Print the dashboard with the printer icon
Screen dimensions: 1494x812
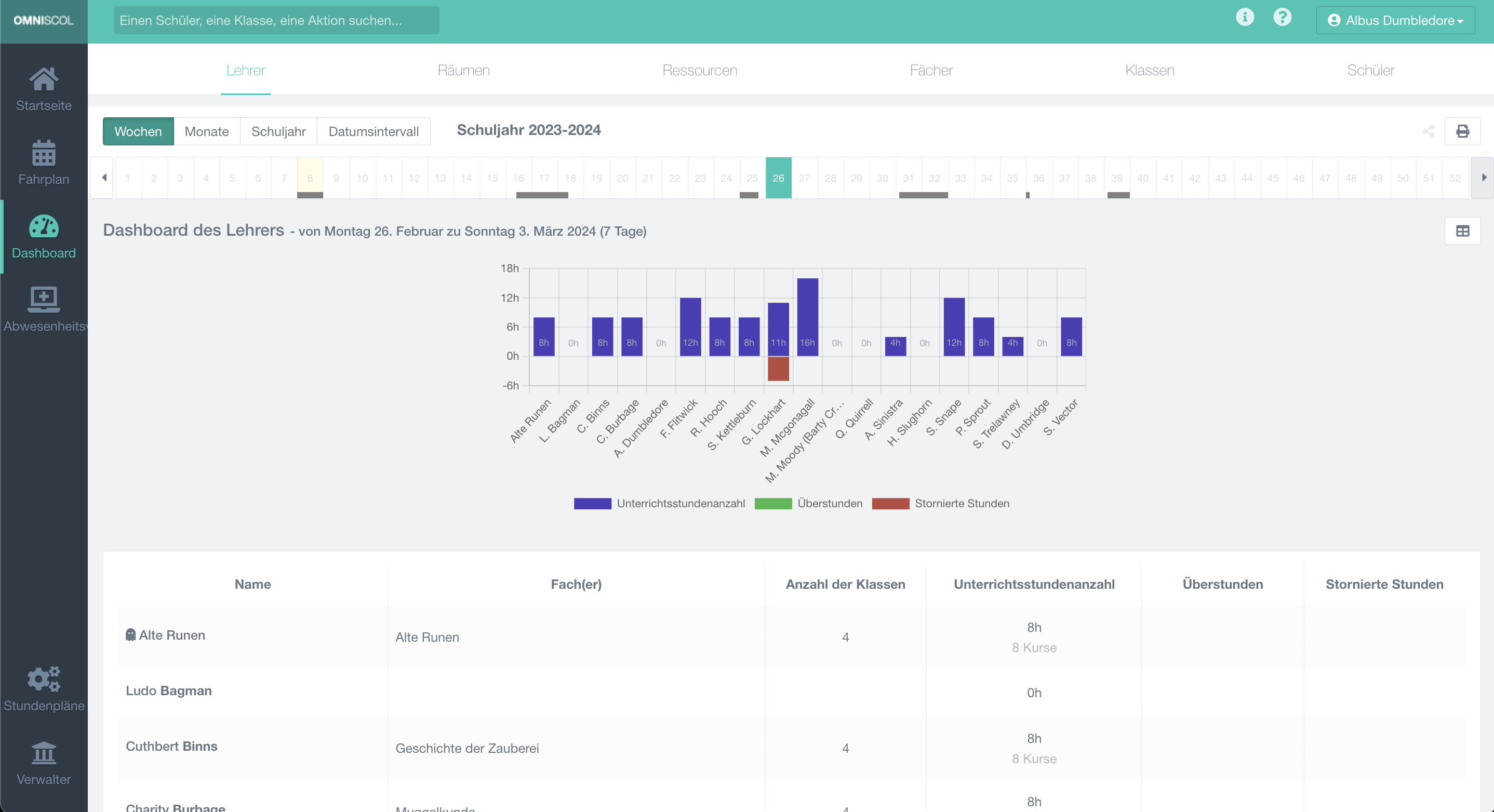pyautogui.click(x=1463, y=131)
